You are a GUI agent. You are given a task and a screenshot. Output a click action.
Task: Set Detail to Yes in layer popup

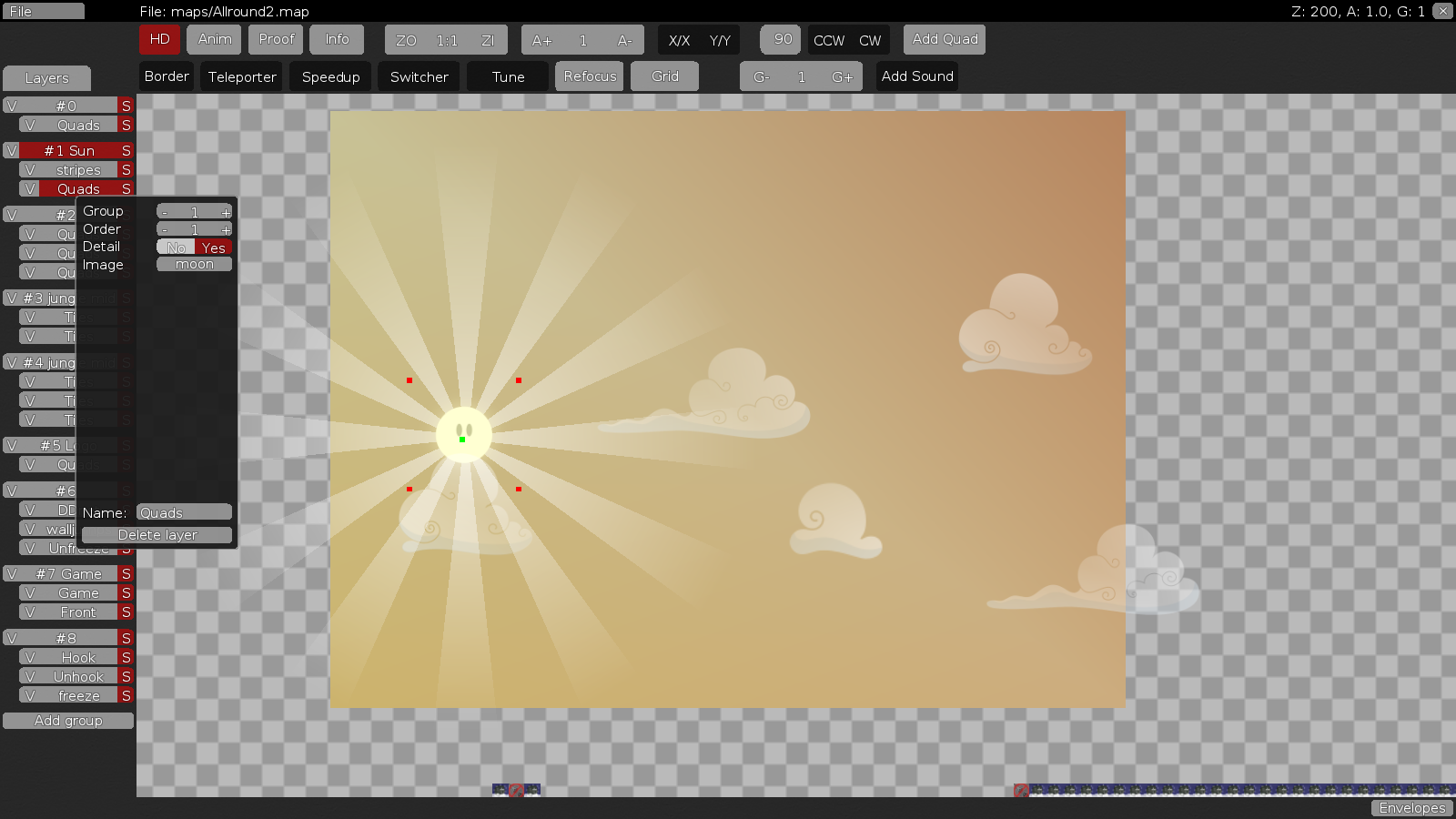click(214, 248)
